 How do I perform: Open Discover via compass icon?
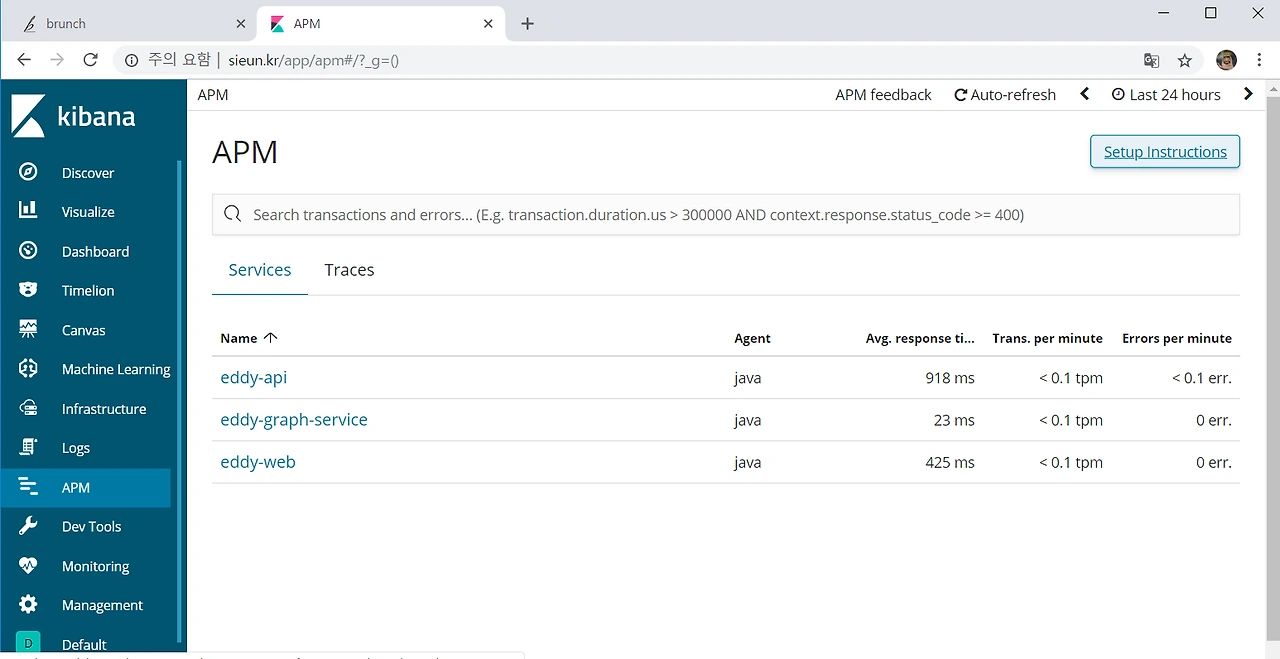28,172
